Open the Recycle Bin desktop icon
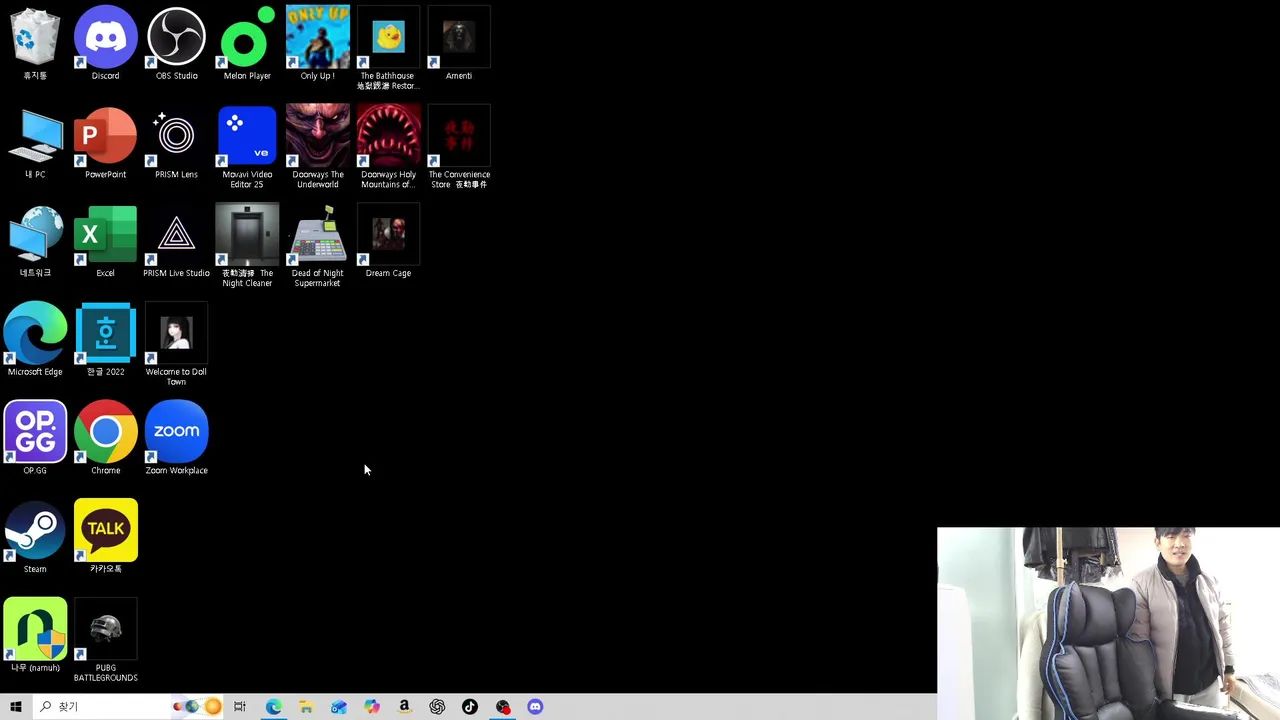This screenshot has width=1280, height=720. click(35, 44)
